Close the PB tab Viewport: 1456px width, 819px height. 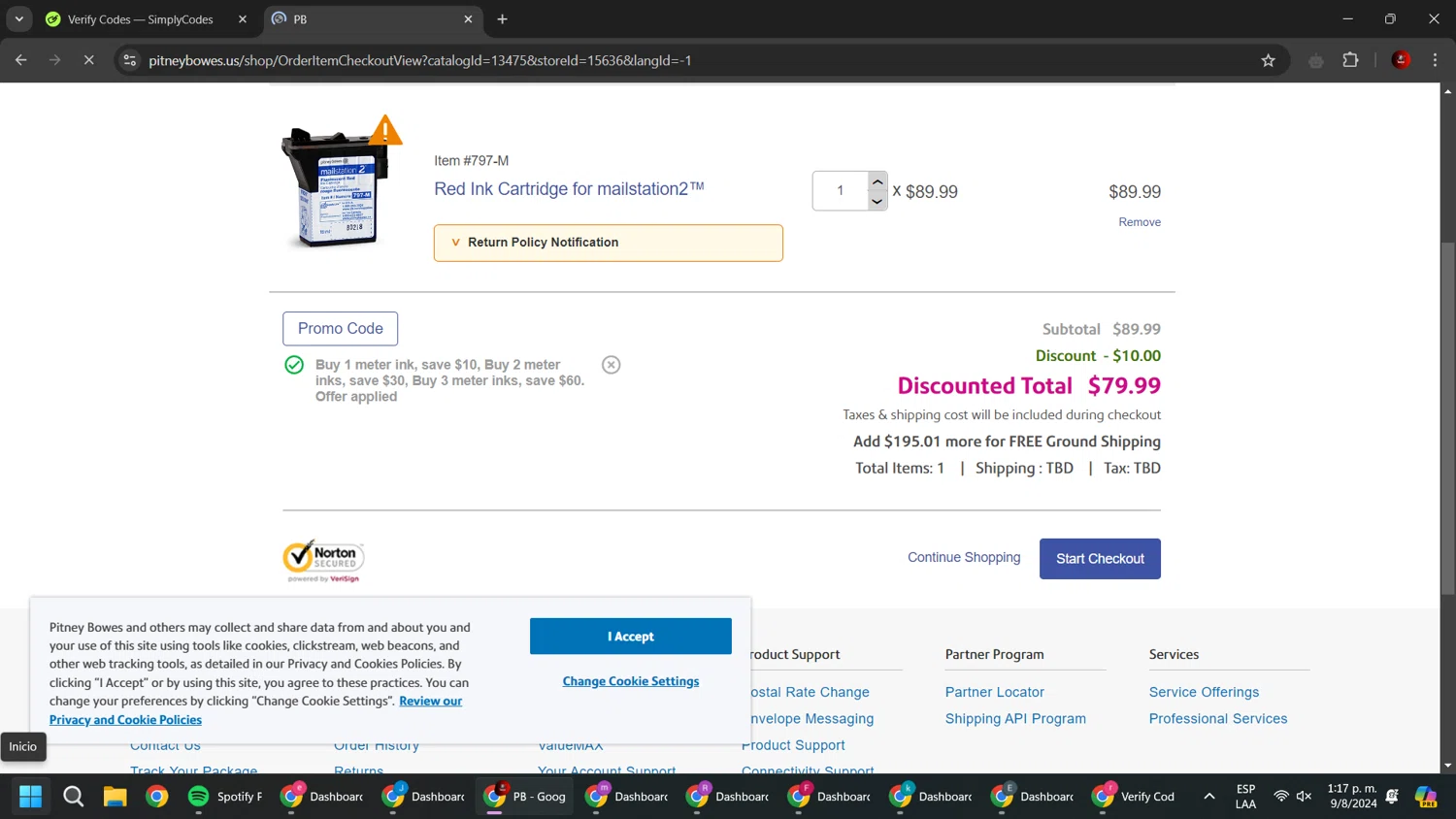[x=468, y=19]
